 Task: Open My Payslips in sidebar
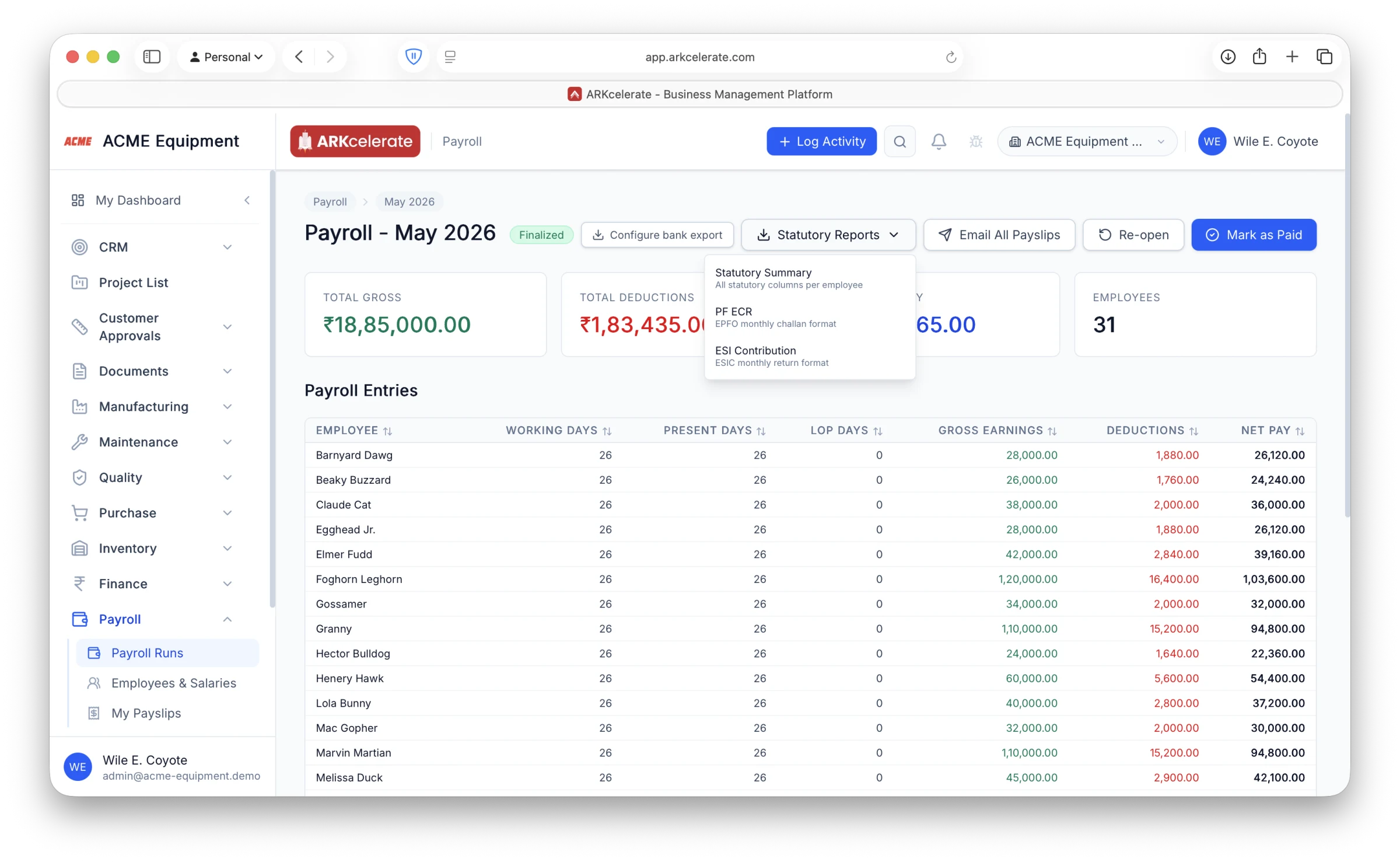click(x=167, y=713)
